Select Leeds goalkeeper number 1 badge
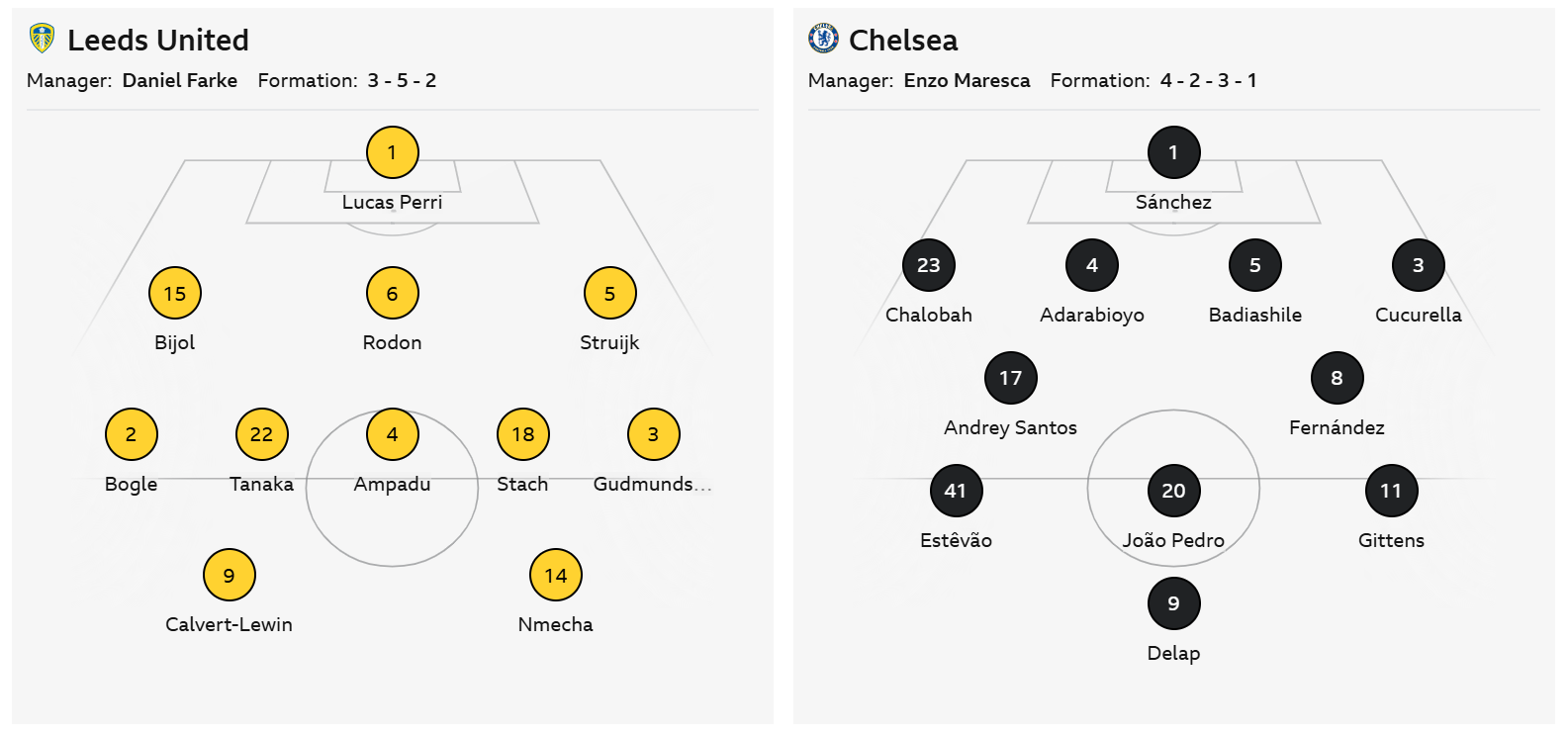The image size is (1568, 735). 393,152
